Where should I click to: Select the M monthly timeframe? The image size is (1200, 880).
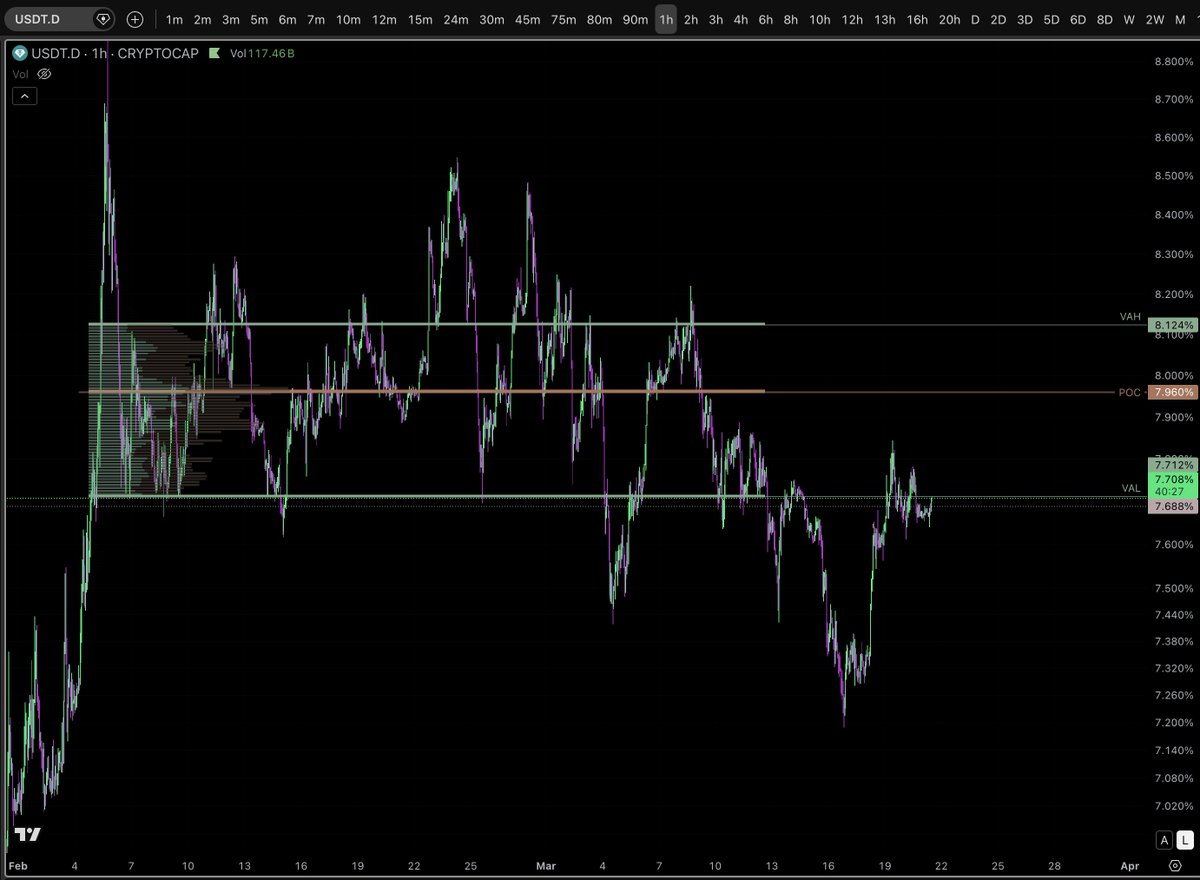[x=1181, y=20]
